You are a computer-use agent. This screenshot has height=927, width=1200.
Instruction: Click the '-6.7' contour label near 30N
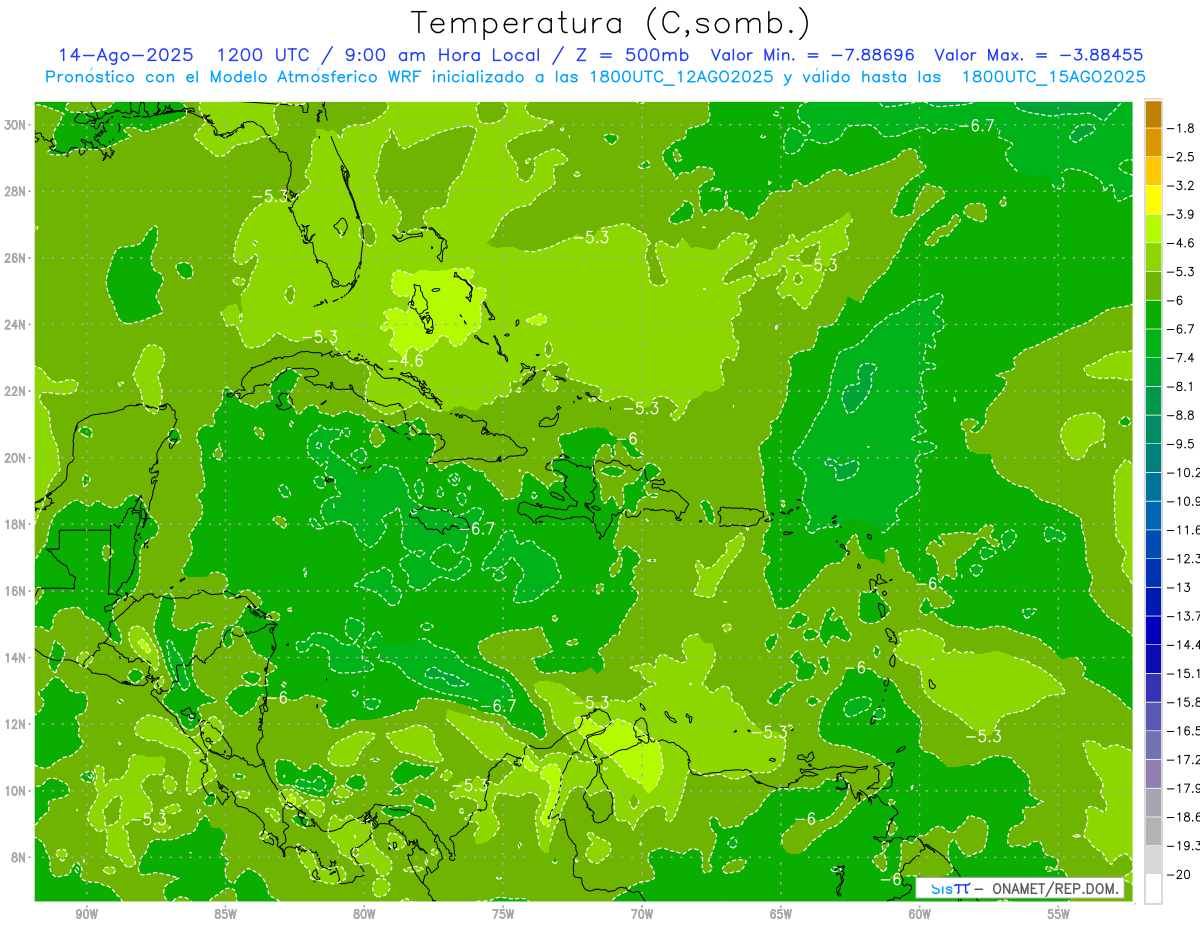[976, 126]
